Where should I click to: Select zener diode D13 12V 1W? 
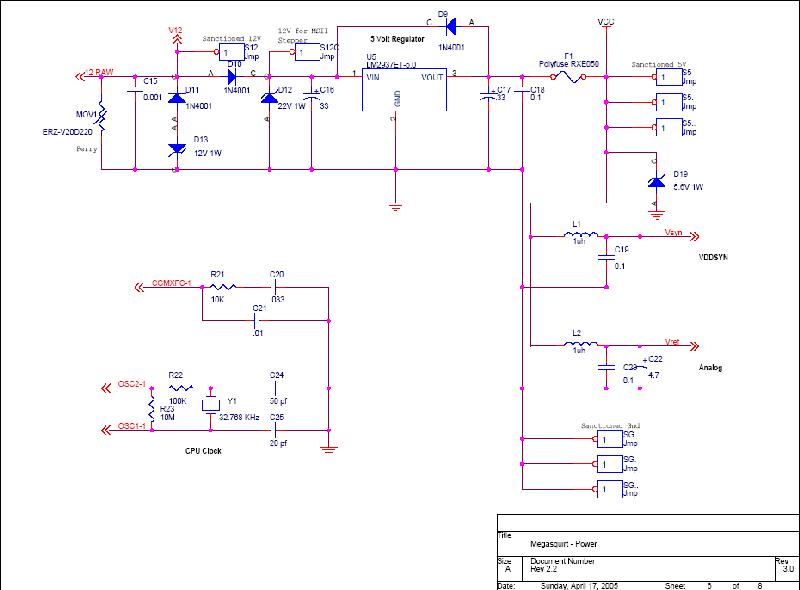pyautogui.click(x=177, y=148)
